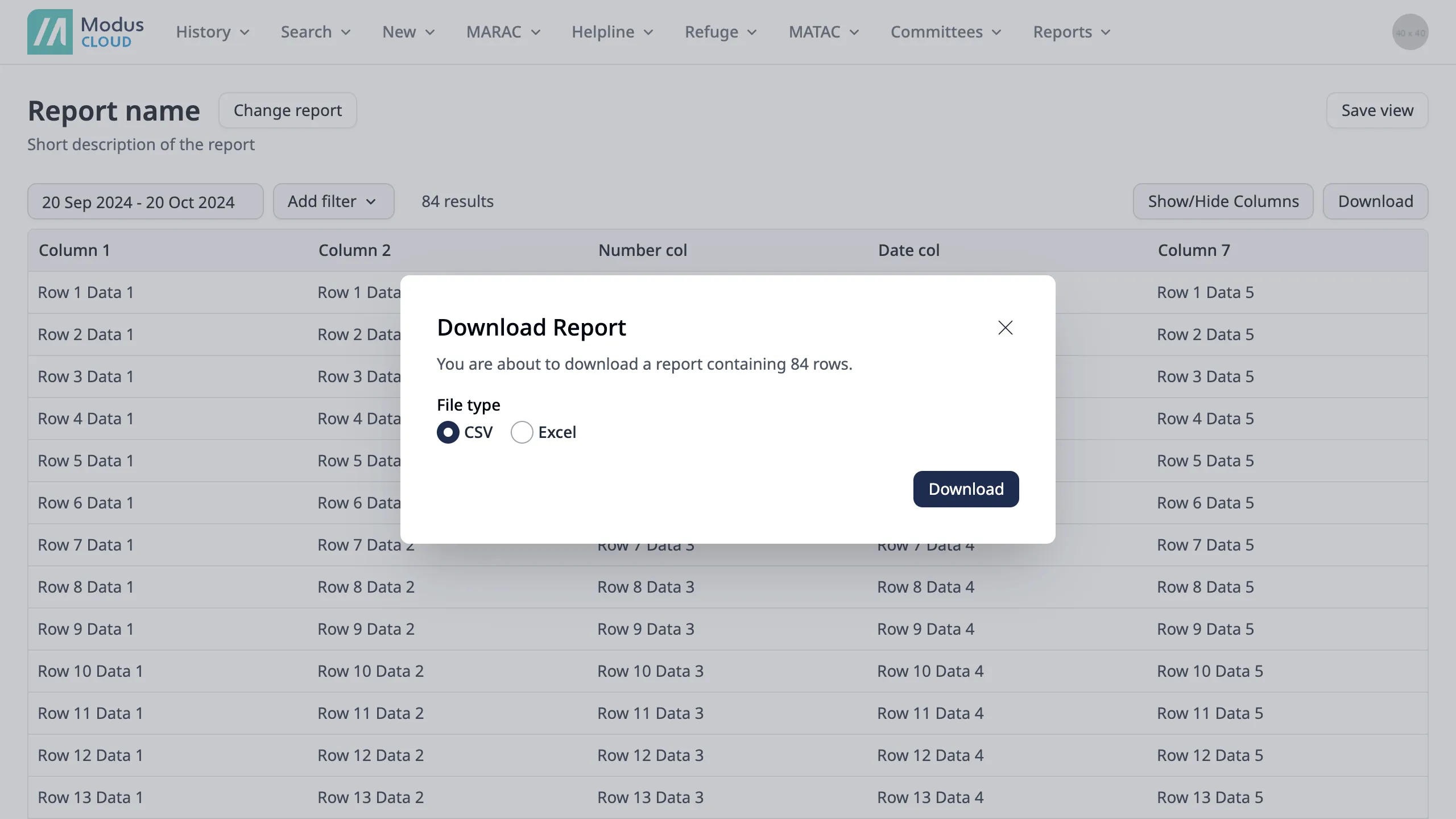The height and width of the screenshot is (819, 1456).
Task: Select the Excel file type radio
Action: pyautogui.click(x=522, y=432)
